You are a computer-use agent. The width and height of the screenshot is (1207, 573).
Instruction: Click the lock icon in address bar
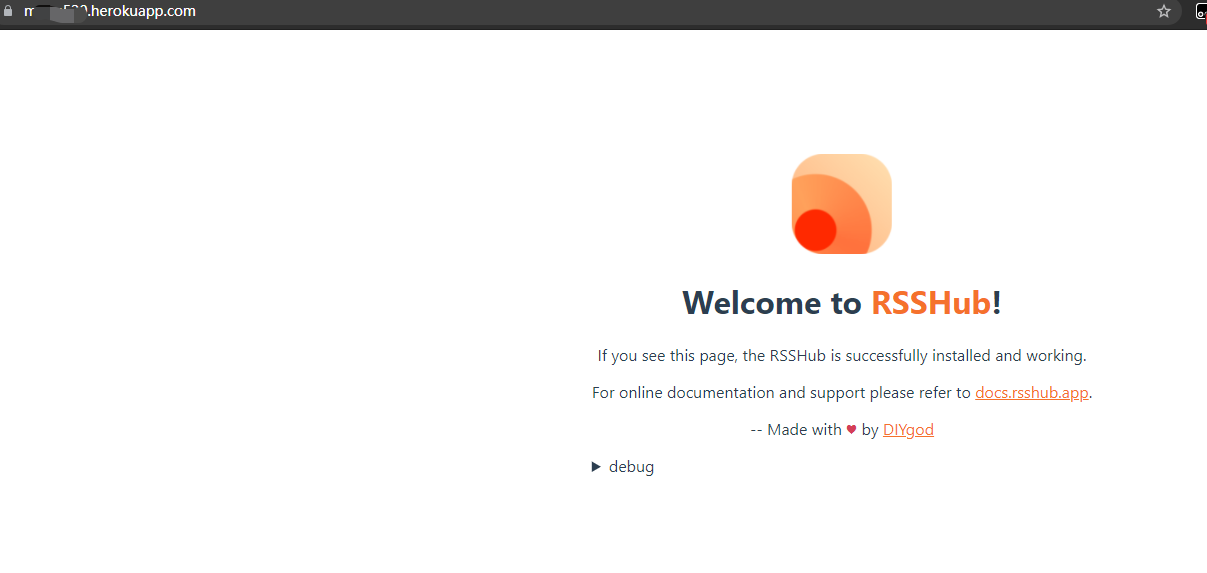pos(6,12)
